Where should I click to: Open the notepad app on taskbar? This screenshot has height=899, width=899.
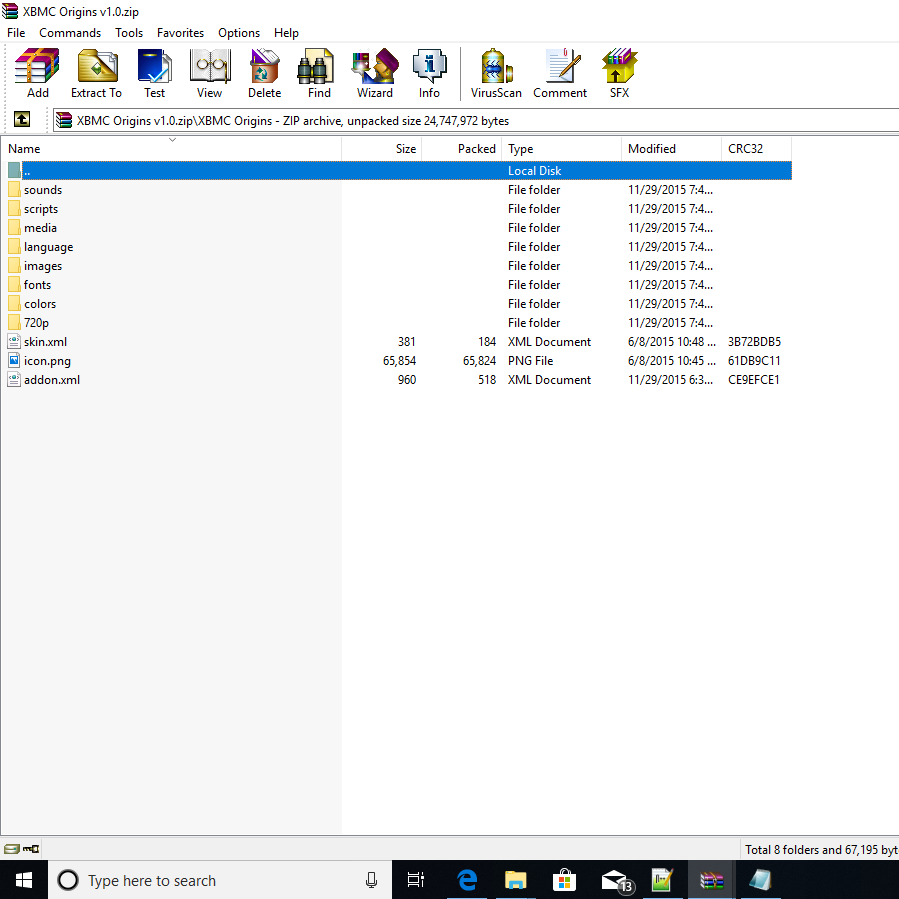click(662, 880)
